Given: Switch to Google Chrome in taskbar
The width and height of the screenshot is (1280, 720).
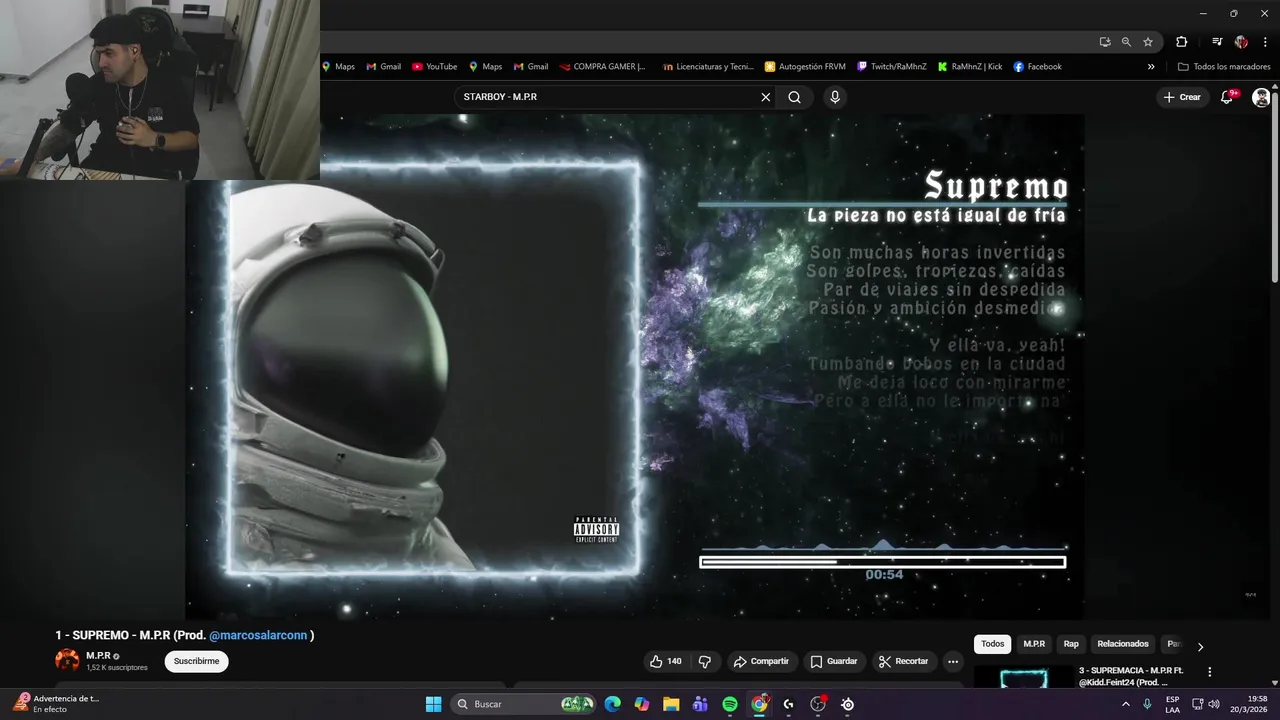Looking at the screenshot, I should pyautogui.click(x=759, y=704).
